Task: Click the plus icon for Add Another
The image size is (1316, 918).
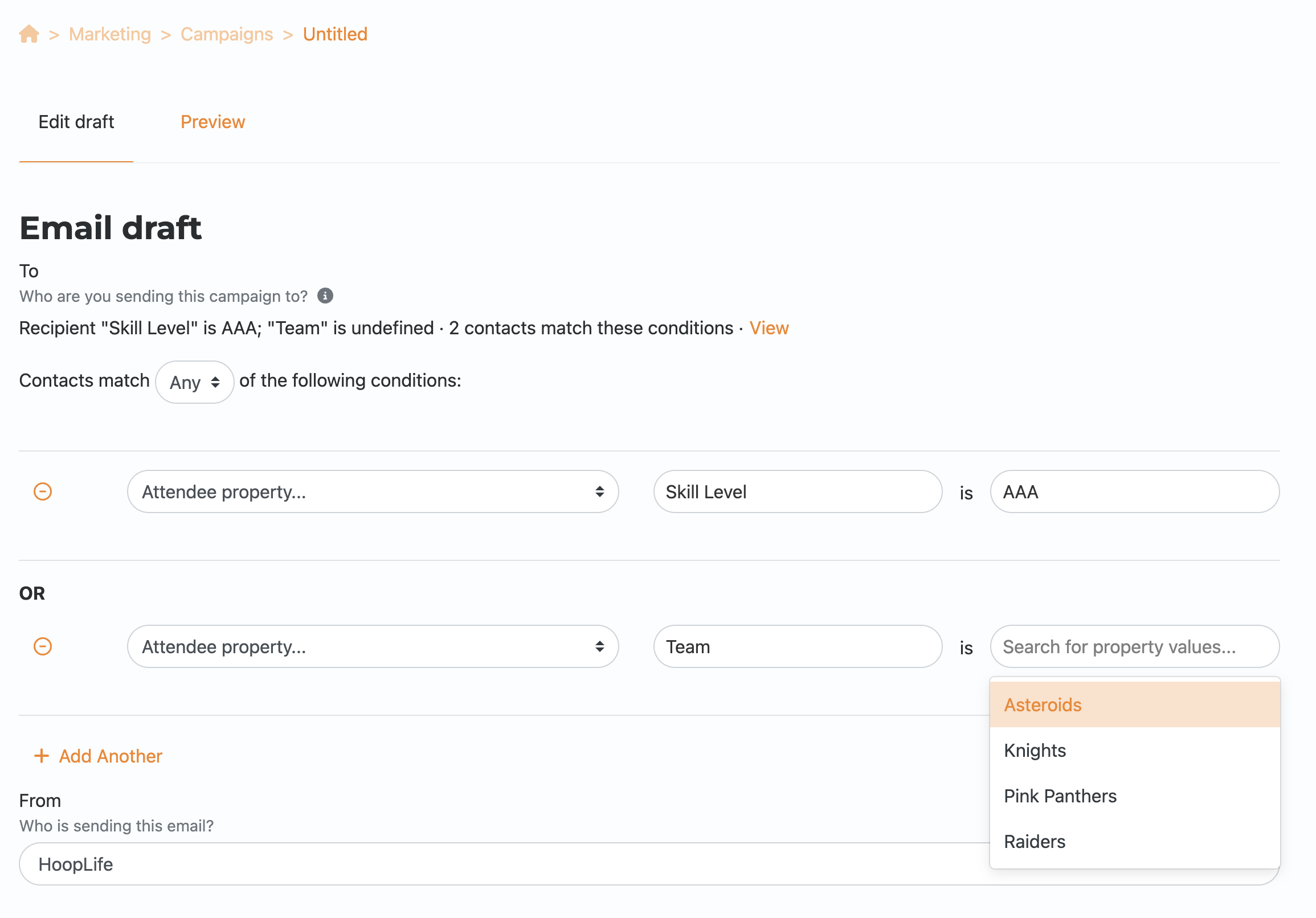Action: [x=41, y=756]
